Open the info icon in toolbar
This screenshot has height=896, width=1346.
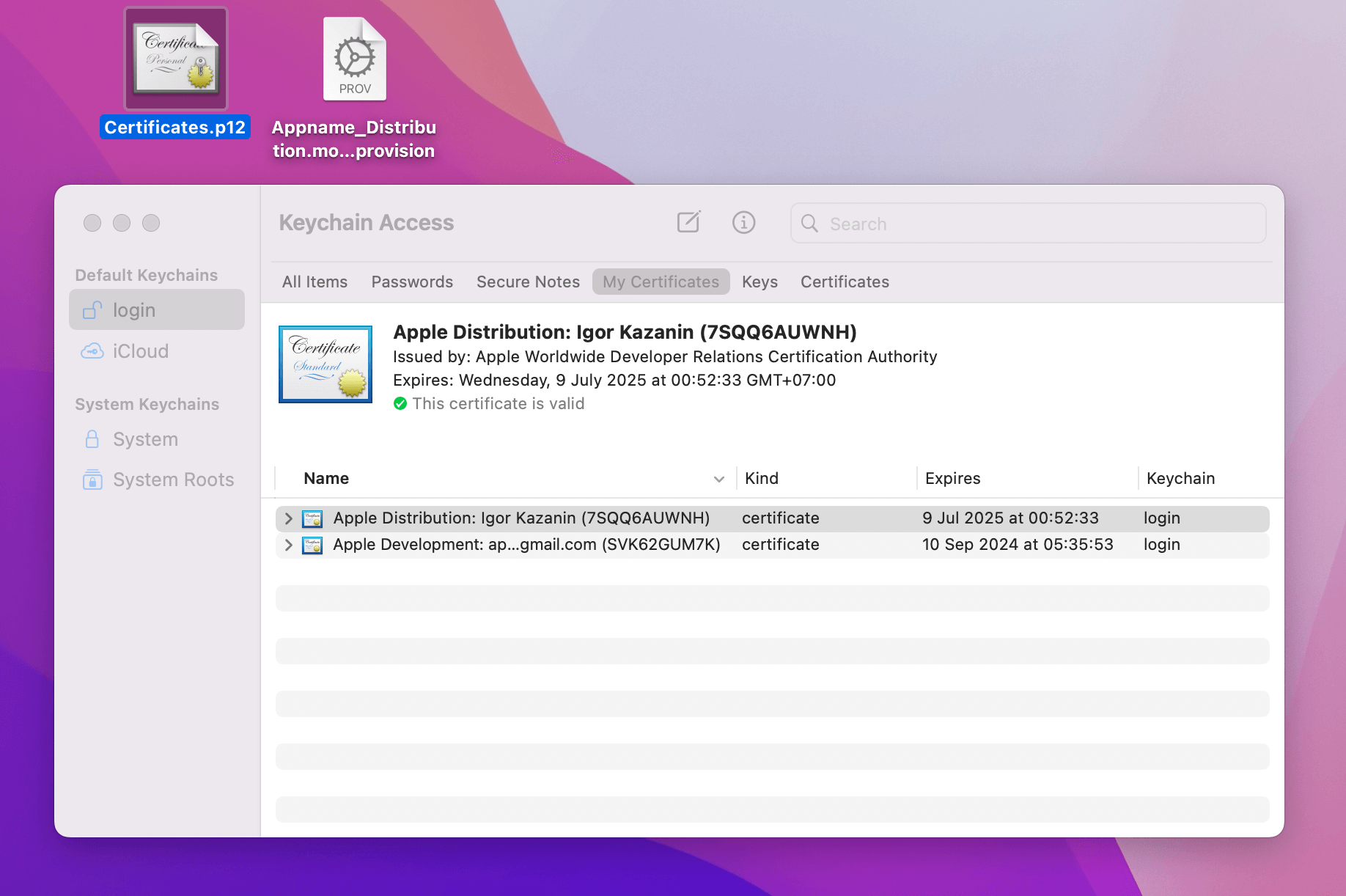pos(743,222)
